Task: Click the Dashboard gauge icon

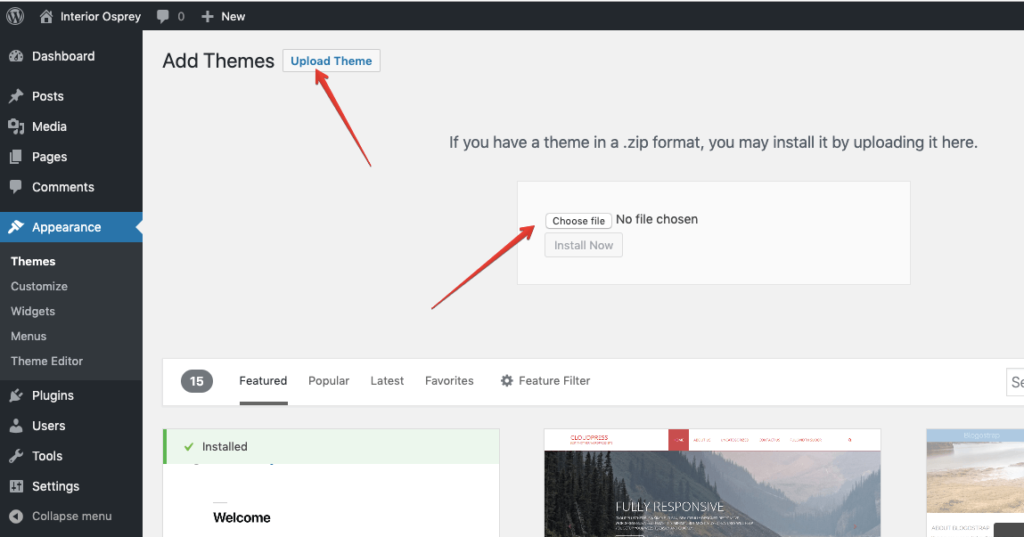Action: (x=16, y=56)
